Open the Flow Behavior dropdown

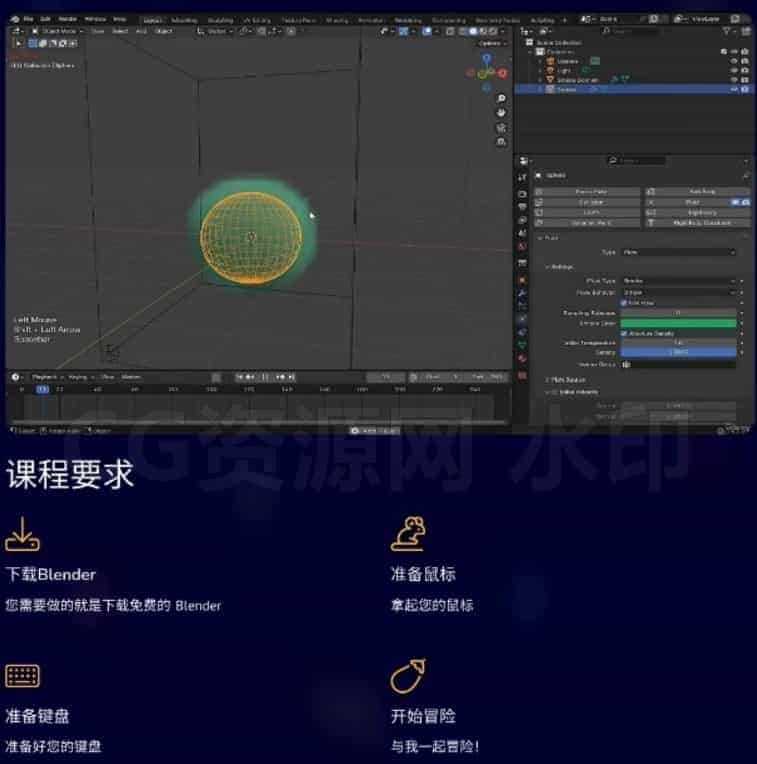pos(679,292)
